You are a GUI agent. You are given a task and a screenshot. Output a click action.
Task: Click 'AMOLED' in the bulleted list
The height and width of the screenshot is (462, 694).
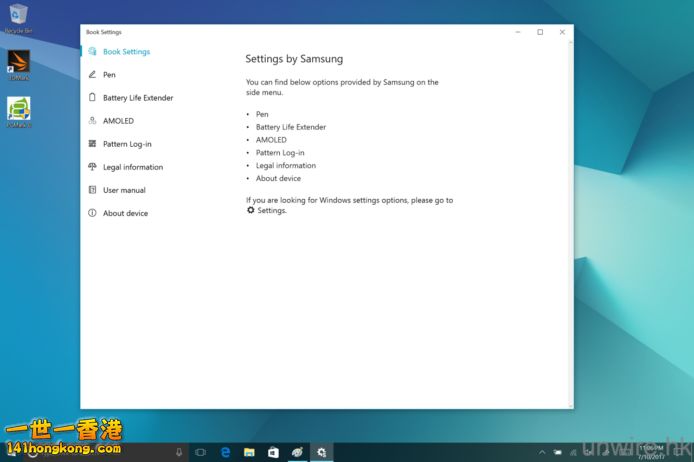271,140
